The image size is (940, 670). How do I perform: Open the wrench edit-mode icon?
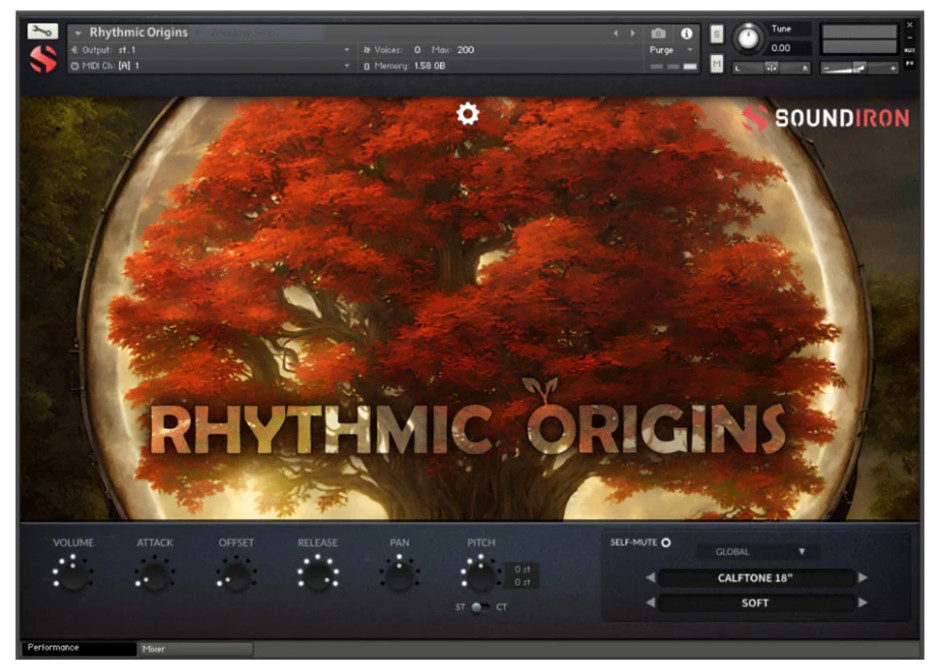(x=43, y=31)
